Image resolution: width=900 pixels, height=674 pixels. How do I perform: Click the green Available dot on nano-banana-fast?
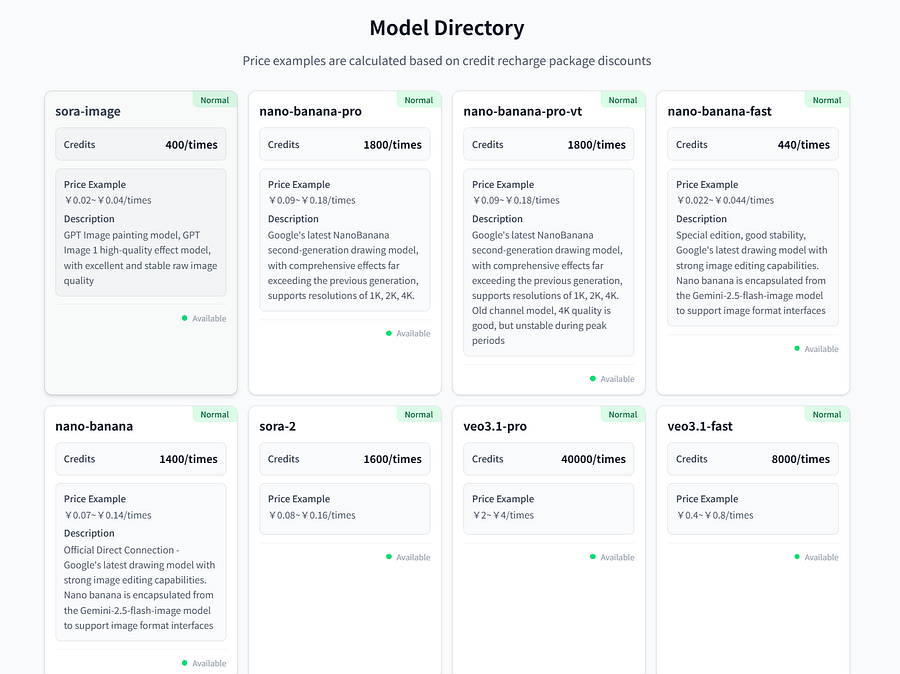pos(797,348)
